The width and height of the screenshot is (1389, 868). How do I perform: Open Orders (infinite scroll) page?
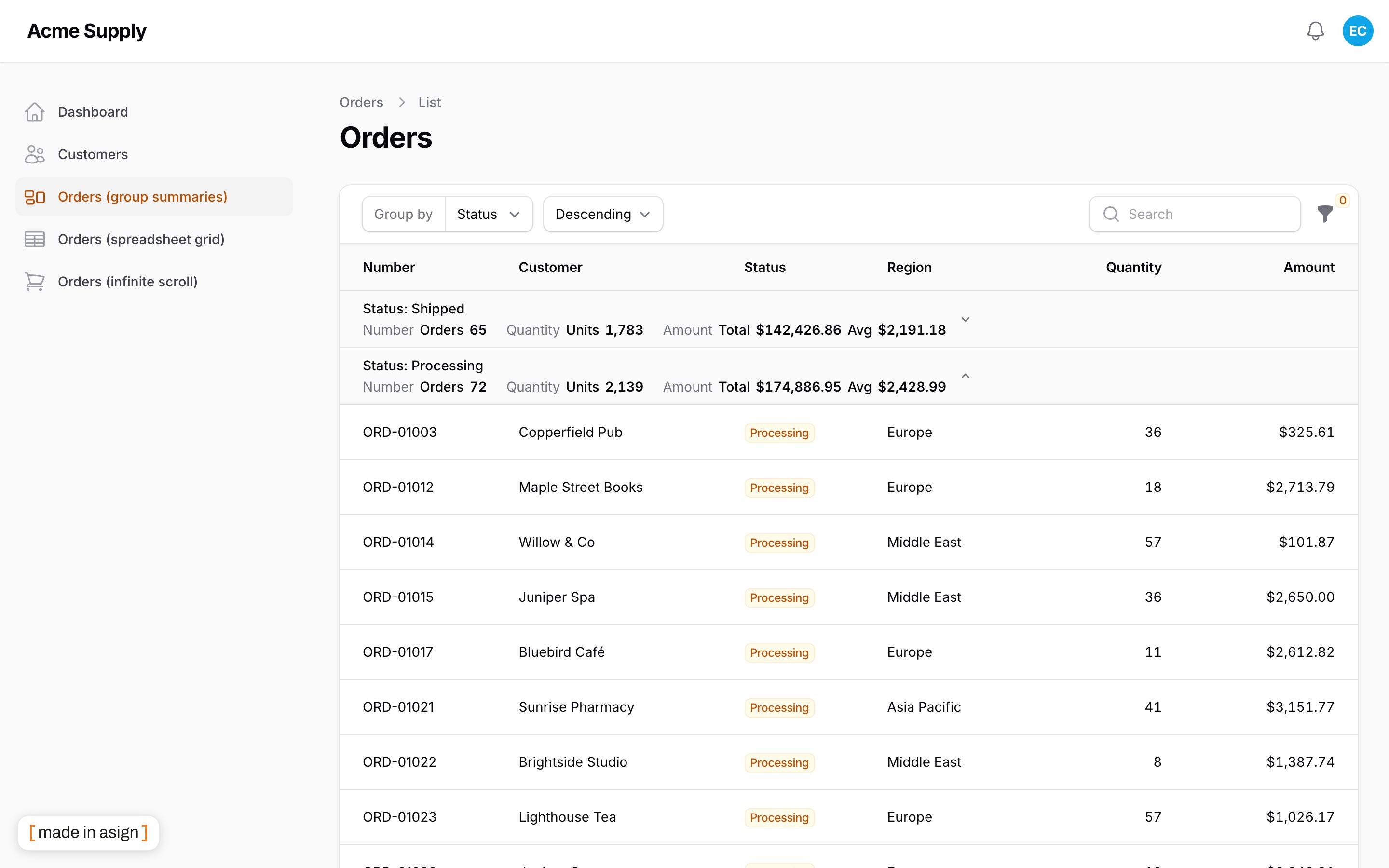tap(154, 282)
